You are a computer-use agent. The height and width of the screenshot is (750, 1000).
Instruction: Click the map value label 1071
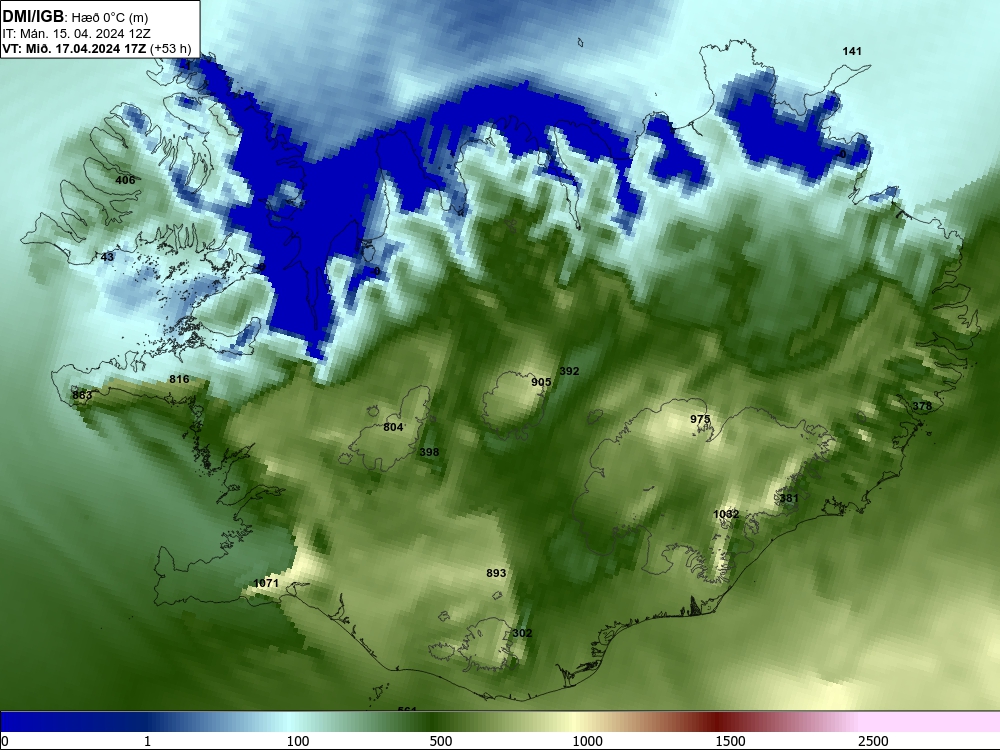pos(266,583)
